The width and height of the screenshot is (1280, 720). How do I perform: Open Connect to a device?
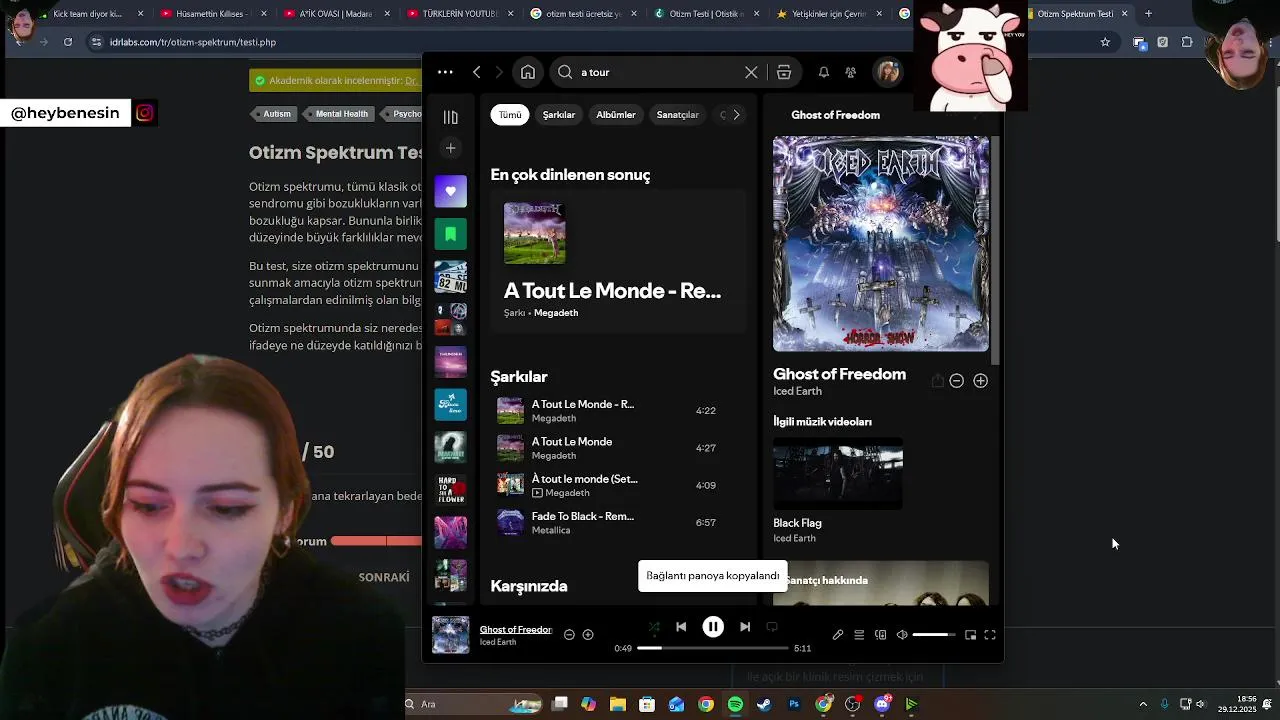tap(880, 635)
